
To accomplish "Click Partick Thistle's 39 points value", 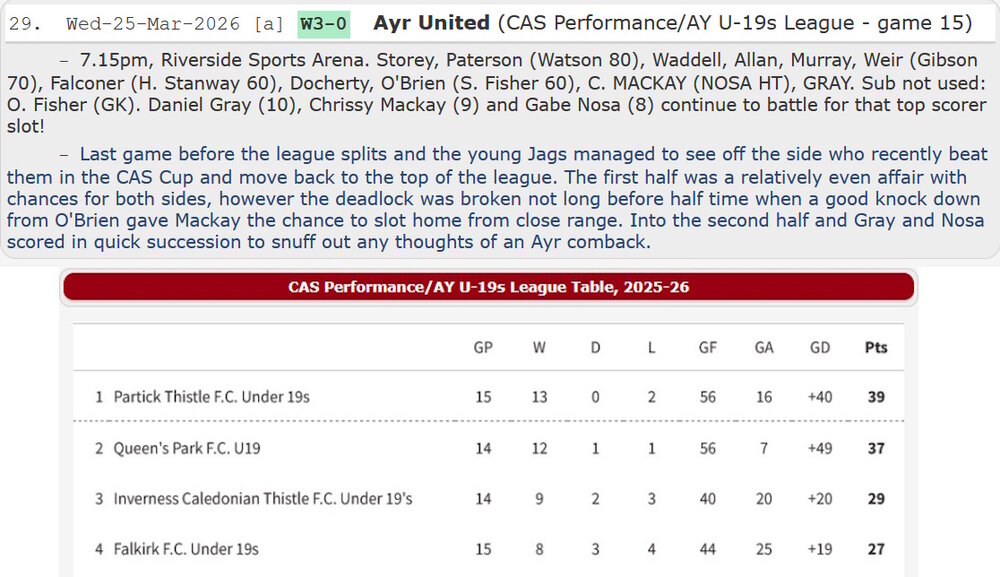I will click(876, 397).
